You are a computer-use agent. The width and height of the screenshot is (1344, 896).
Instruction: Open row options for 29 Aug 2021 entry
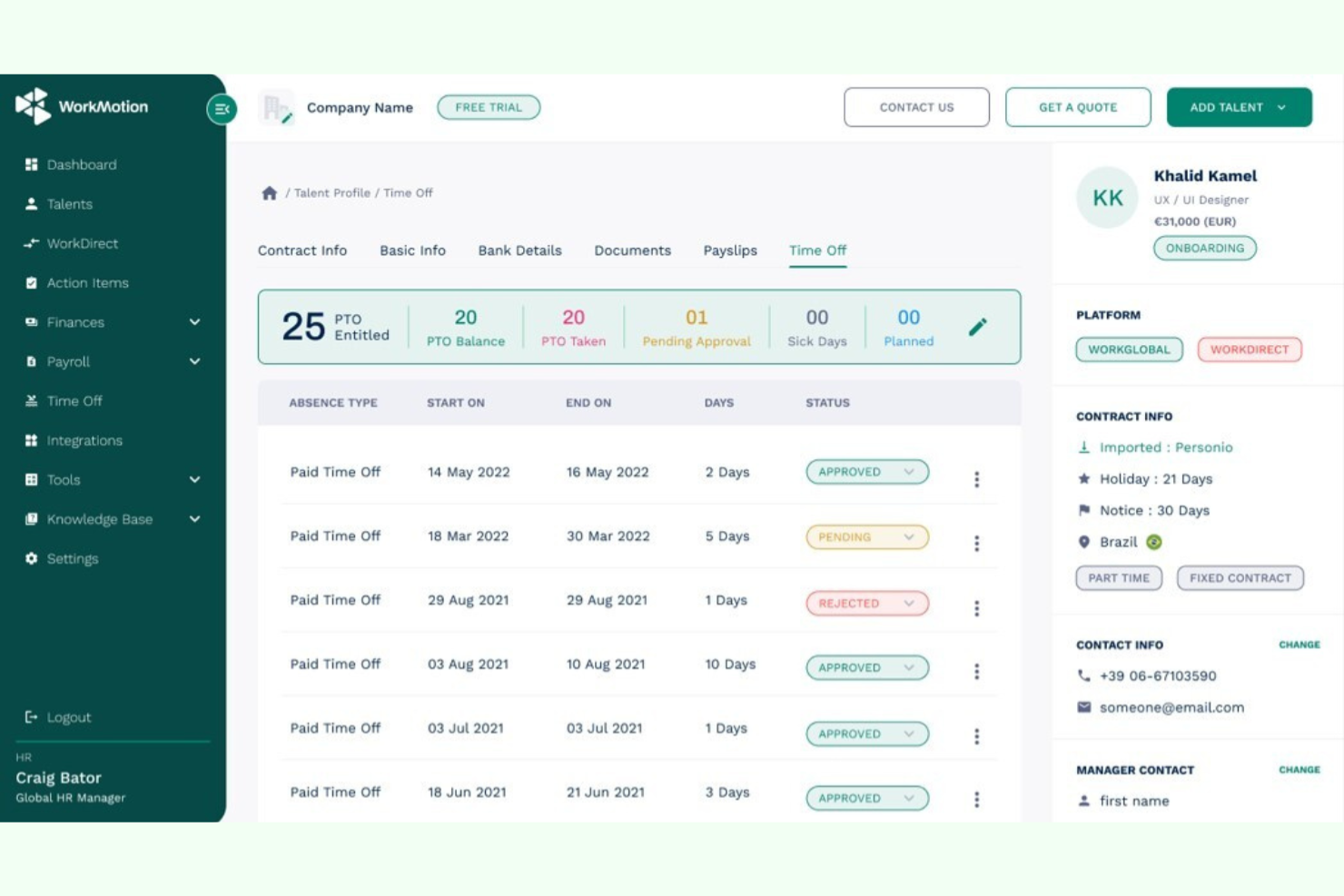pyautogui.click(x=976, y=607)
